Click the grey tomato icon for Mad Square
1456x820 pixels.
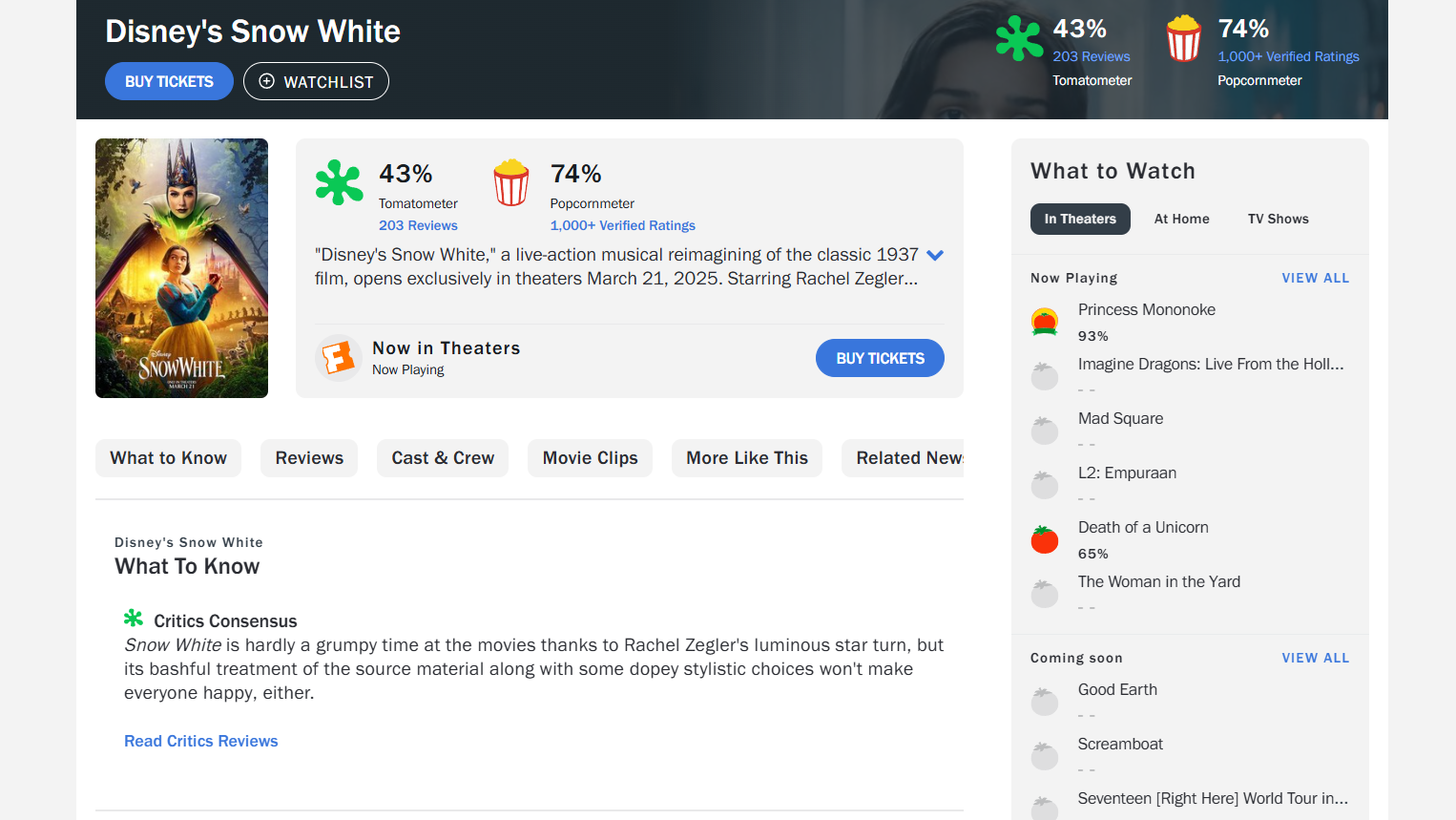(1045, 431)
